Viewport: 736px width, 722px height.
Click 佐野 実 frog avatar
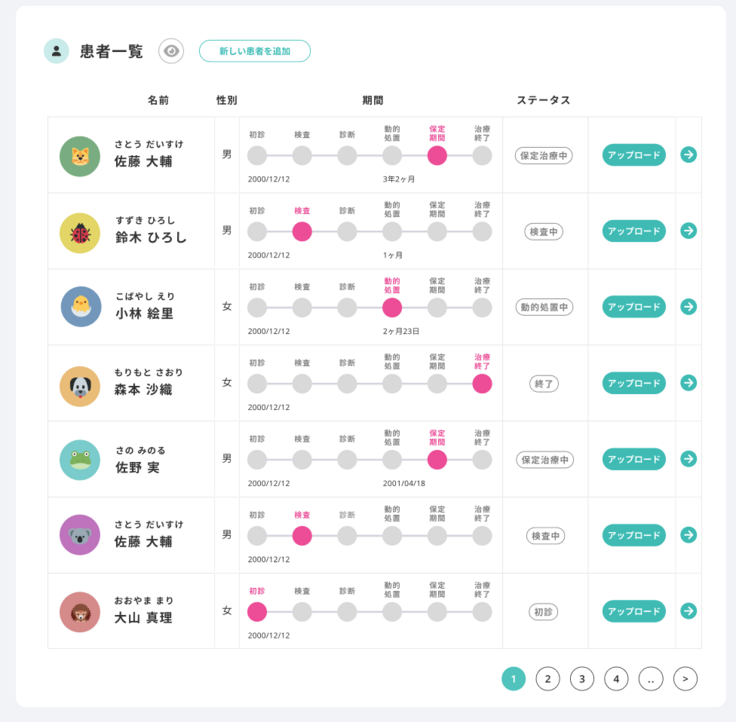pyautogui.click(x=80, y=460)
